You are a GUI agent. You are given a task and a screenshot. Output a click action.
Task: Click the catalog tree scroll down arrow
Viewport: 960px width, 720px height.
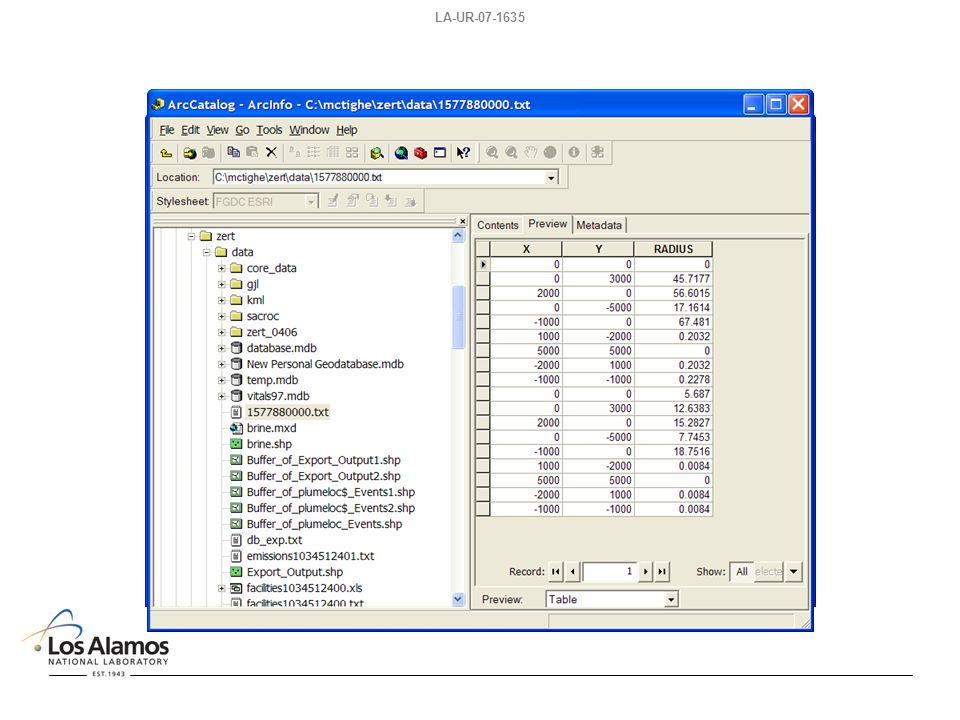tap(458, 599)
